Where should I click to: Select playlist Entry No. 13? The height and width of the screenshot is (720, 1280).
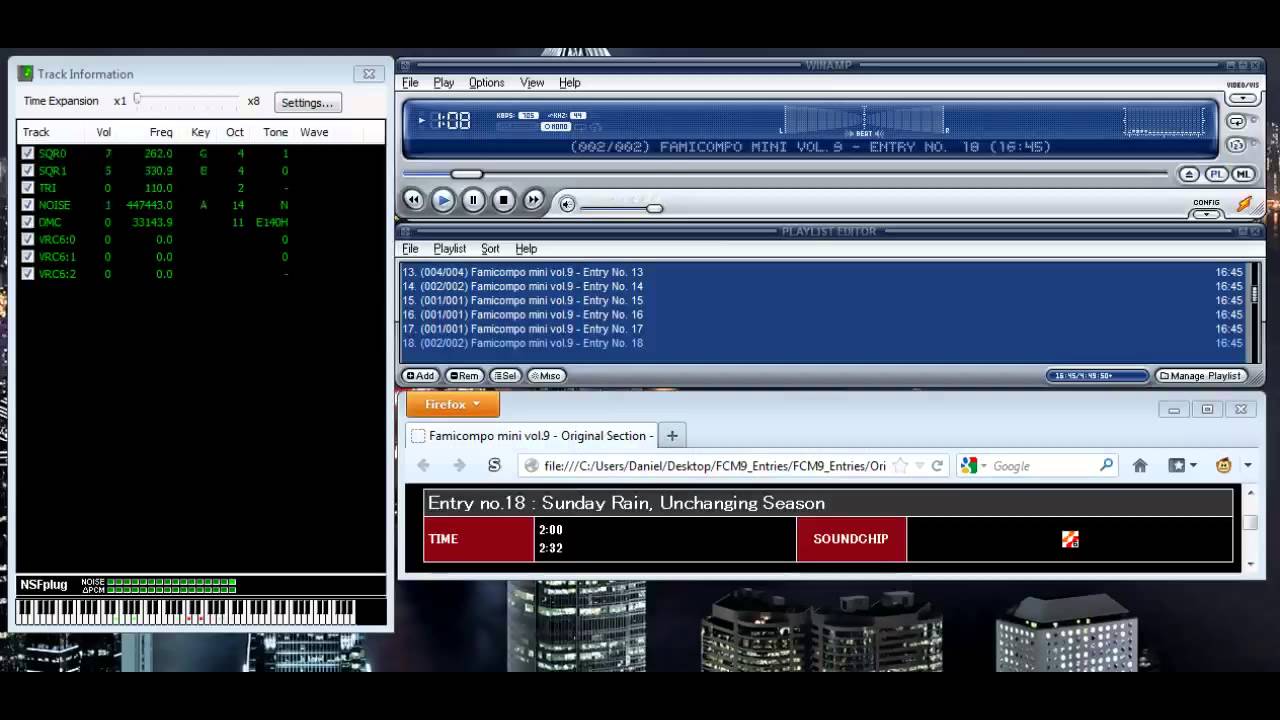(x=825, y=272)
